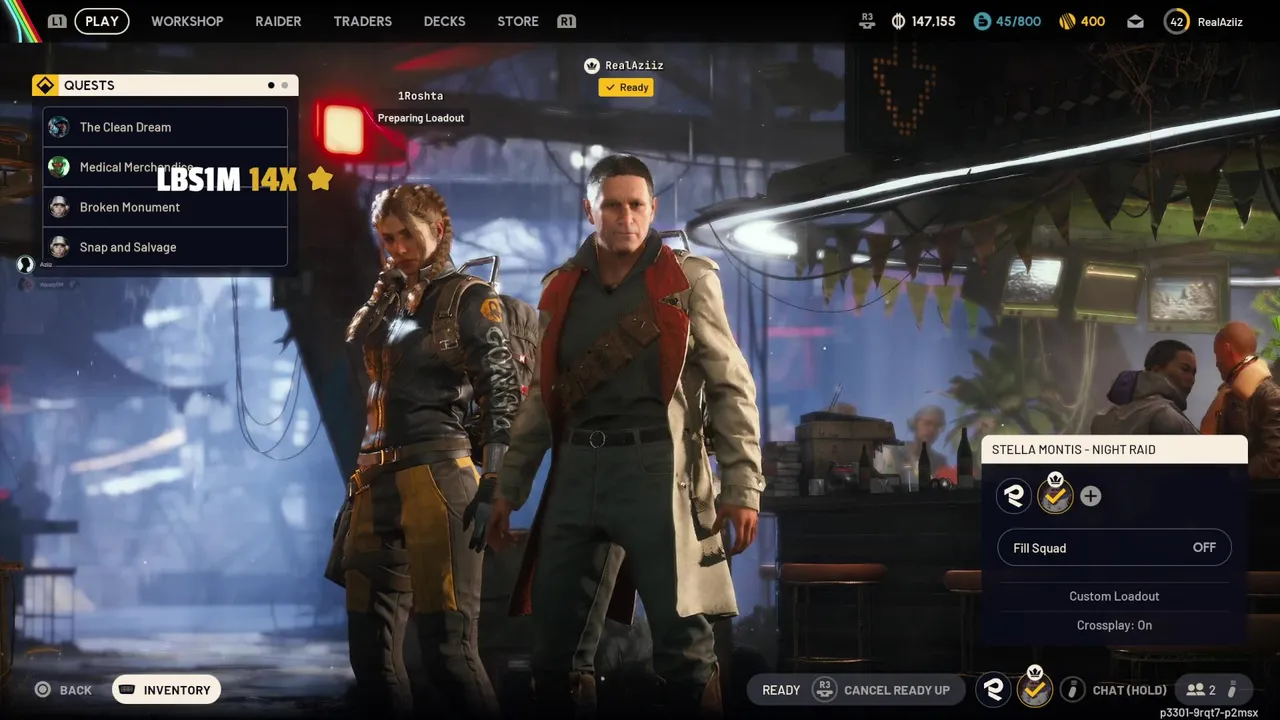The image size is (1280, 720).
Task: Click the circle button icon beside BACK
Action: pos(42,690)
